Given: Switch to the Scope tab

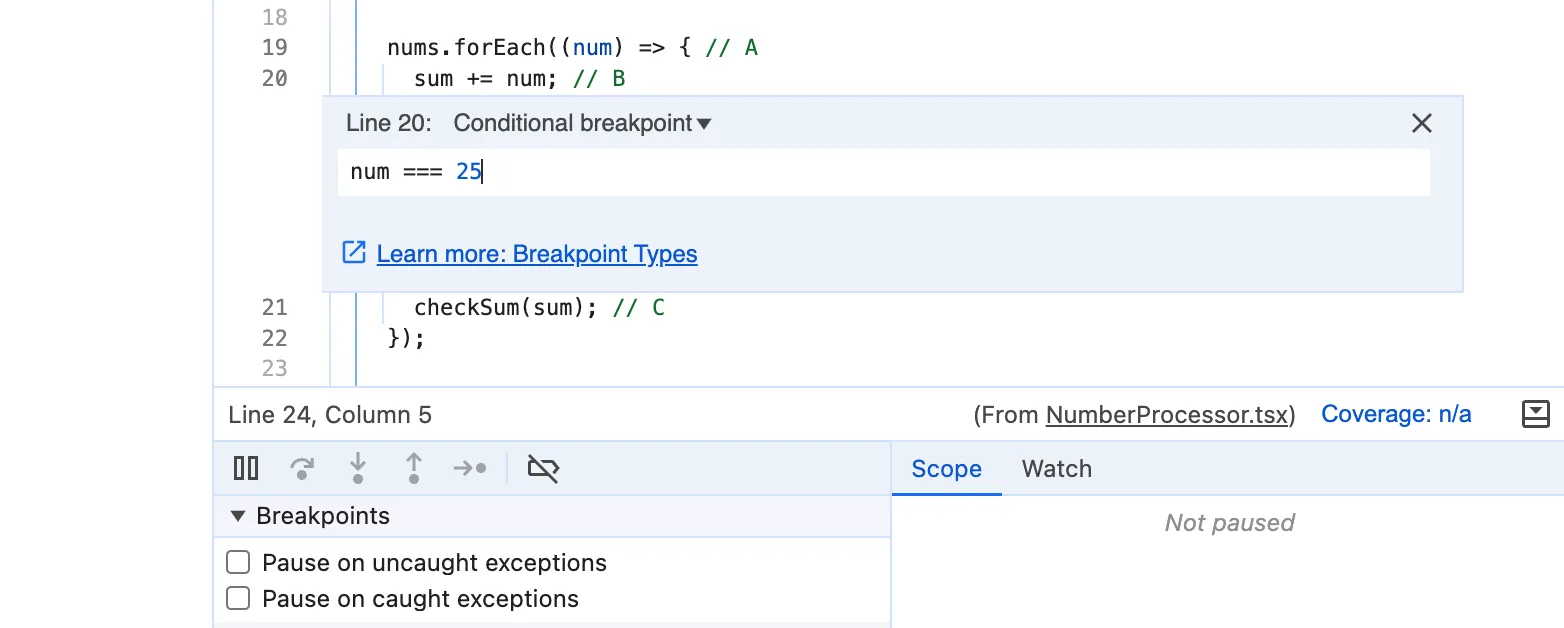Looking at the screenshot, I should [x=946, y=469].
